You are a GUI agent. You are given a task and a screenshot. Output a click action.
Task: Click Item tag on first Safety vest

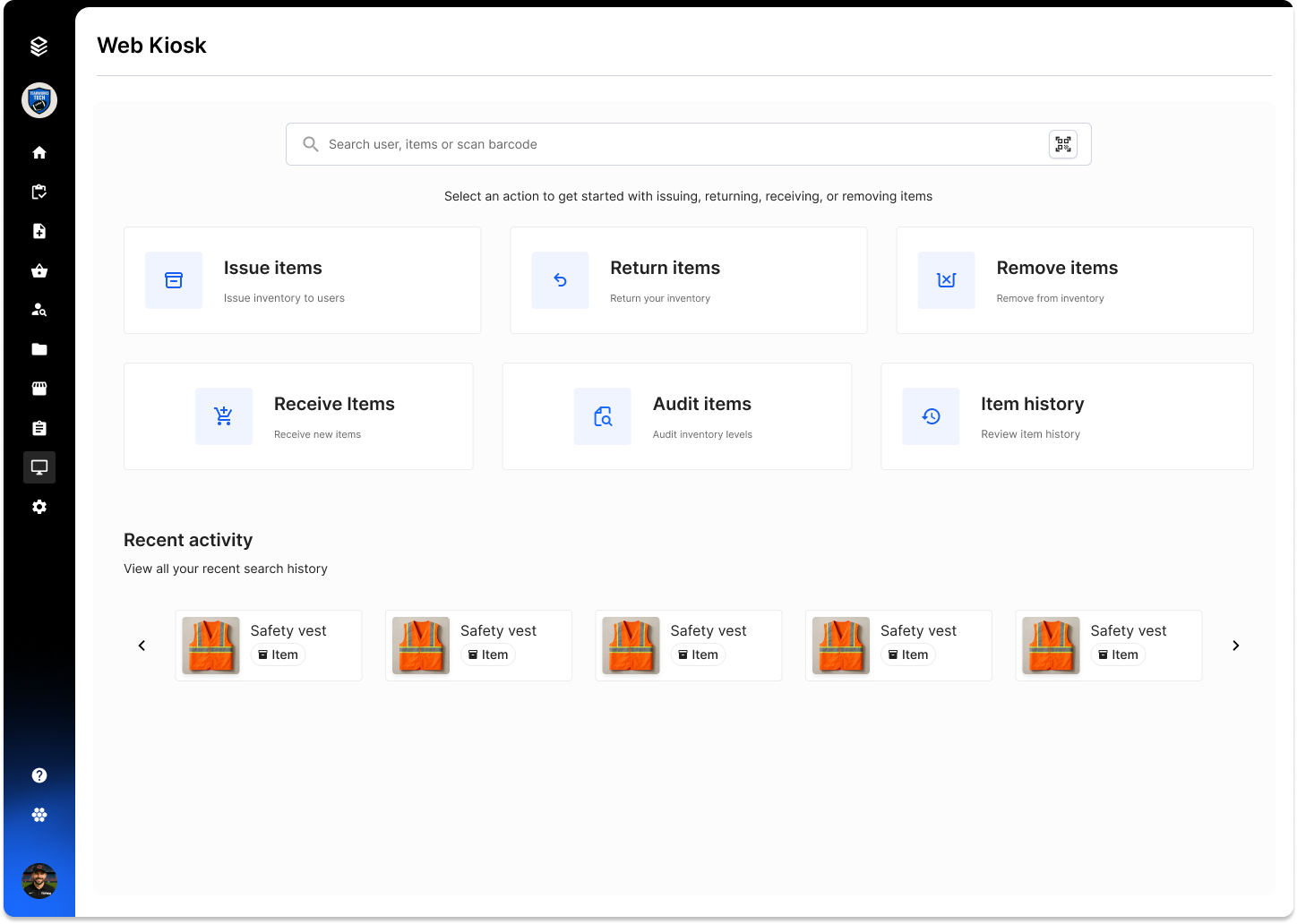click(x=279, y=654)
